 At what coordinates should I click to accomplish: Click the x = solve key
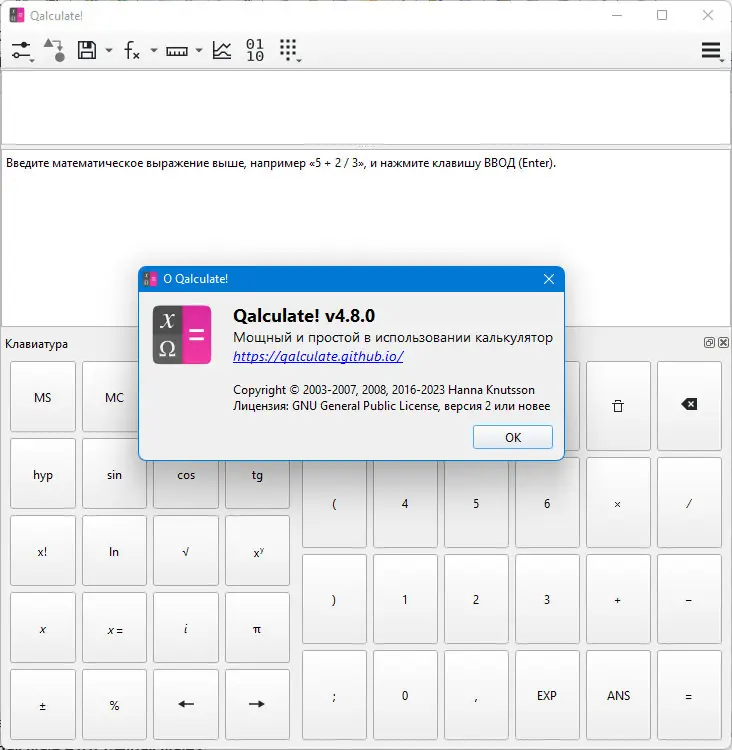point(114,628)
